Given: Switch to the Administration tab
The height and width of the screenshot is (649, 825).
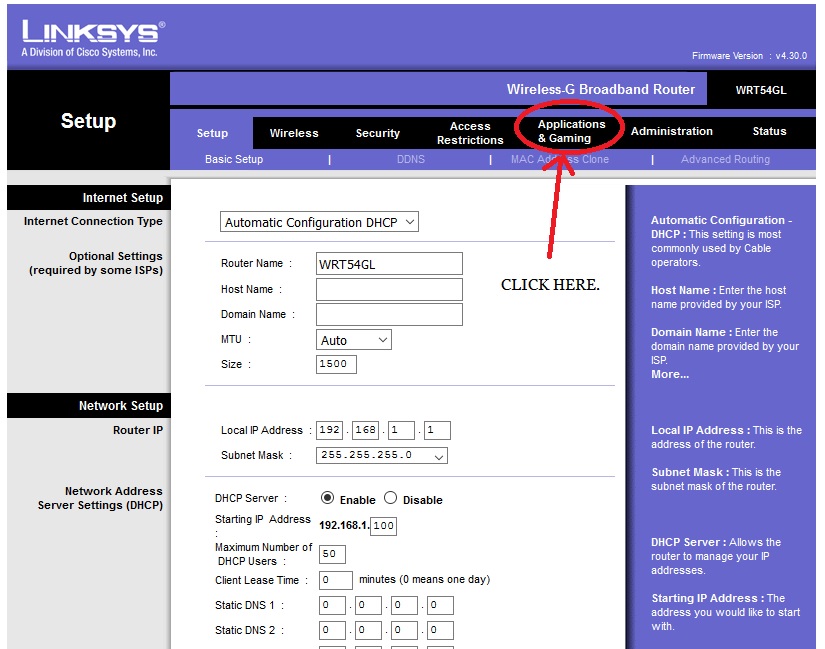Looking at the screenshot, I should click(671, 131).
